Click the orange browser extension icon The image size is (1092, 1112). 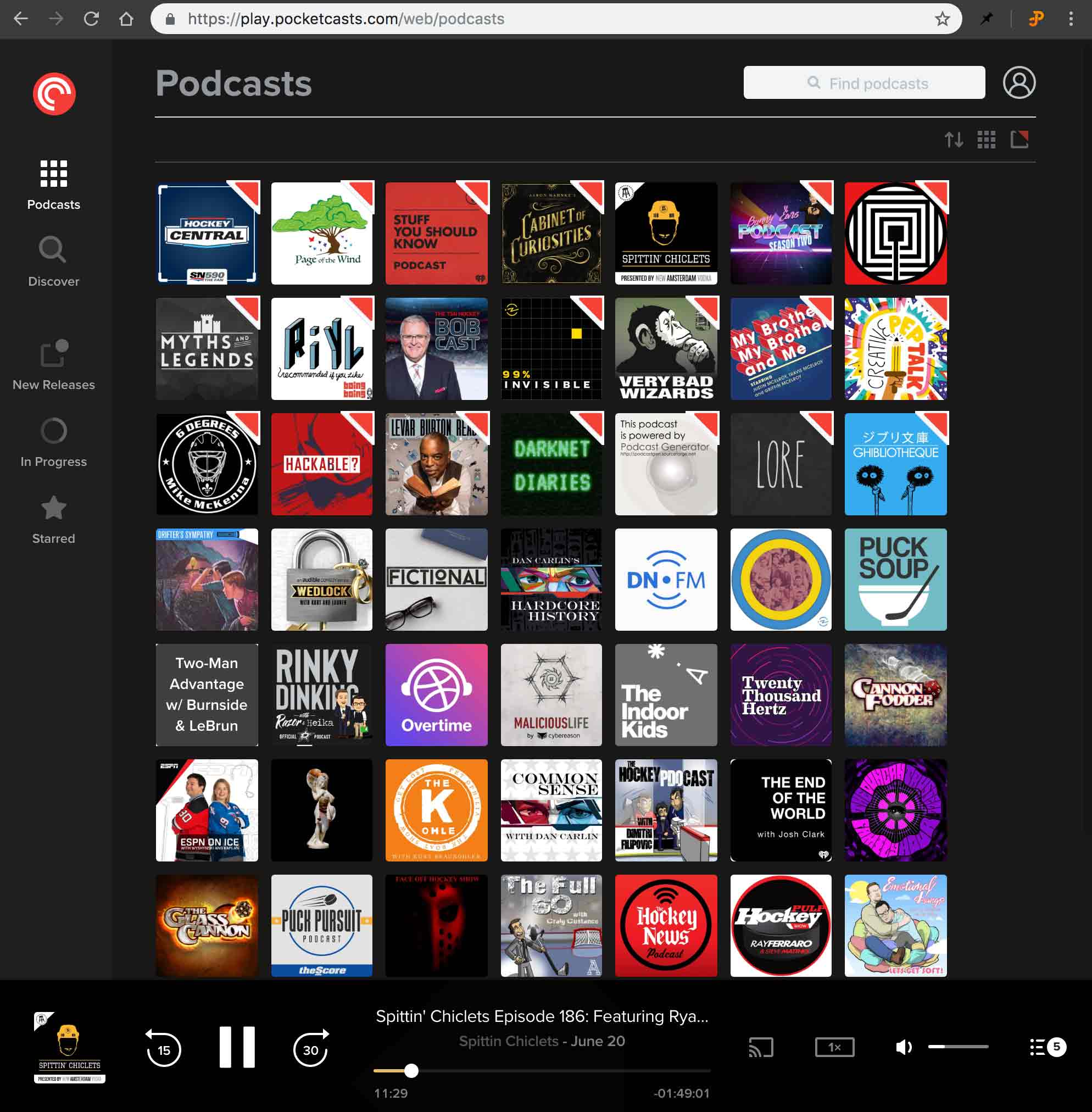click(1036, 19)
